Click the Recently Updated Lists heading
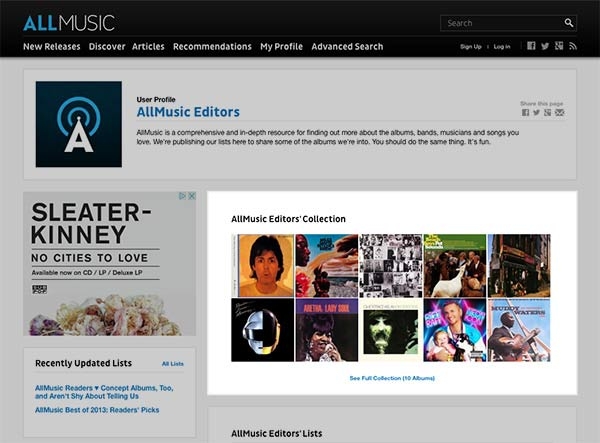 83,363
